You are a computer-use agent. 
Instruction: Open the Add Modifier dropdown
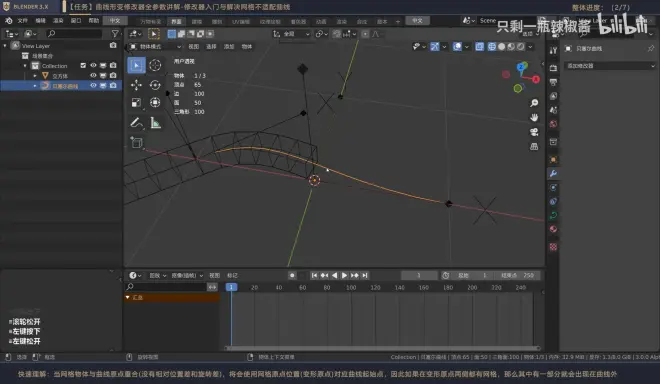609,66
